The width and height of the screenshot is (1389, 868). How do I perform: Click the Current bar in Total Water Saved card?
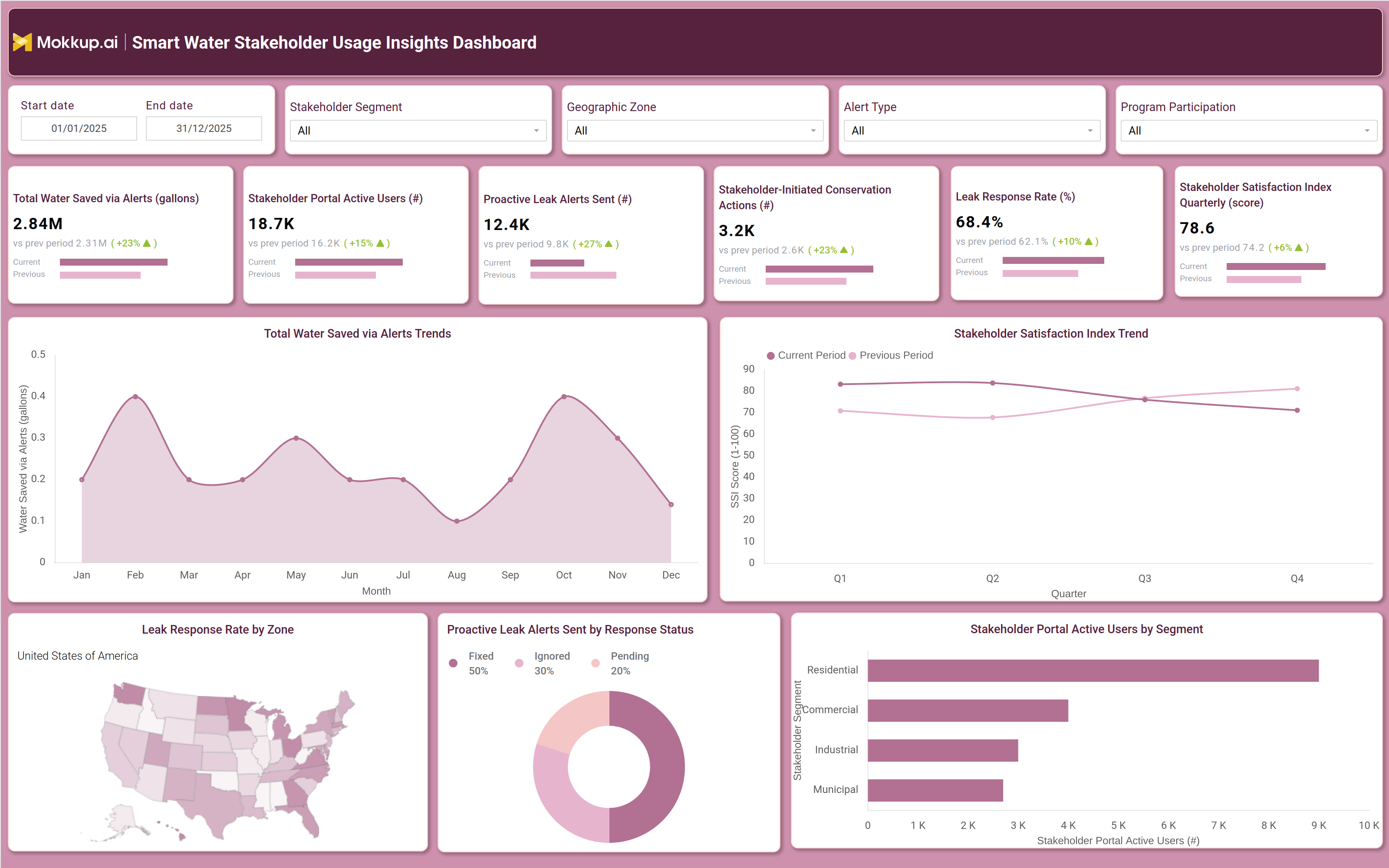point(114,262)
